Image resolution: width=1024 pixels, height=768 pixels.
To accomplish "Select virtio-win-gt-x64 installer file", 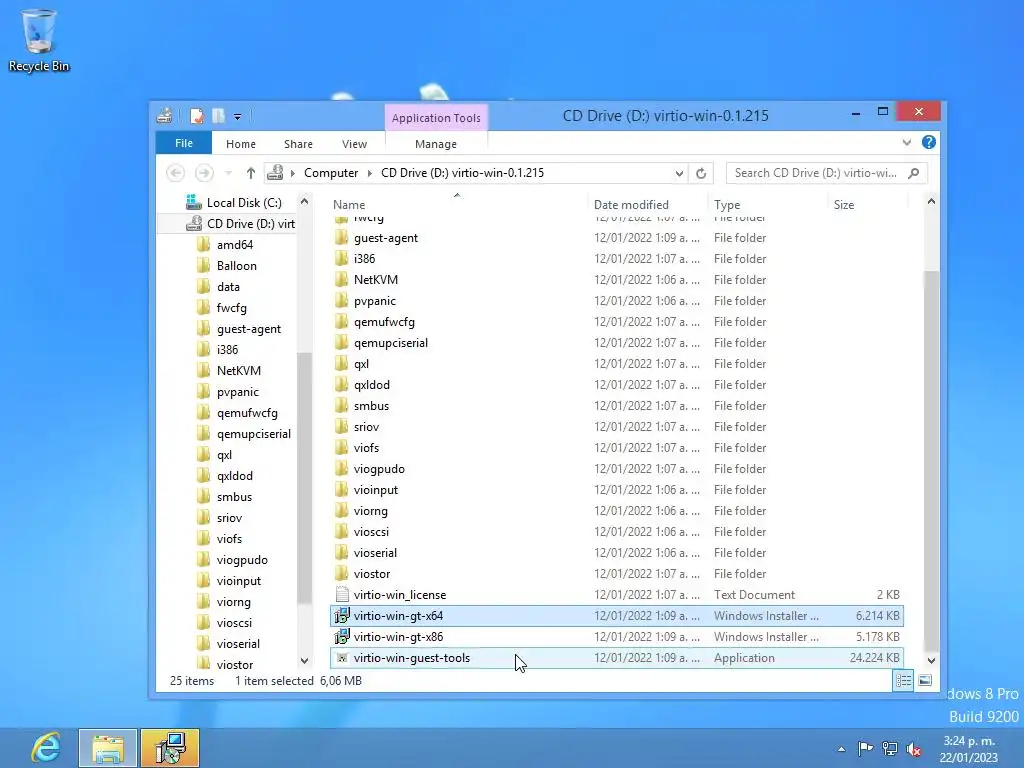I will point(616,616).
